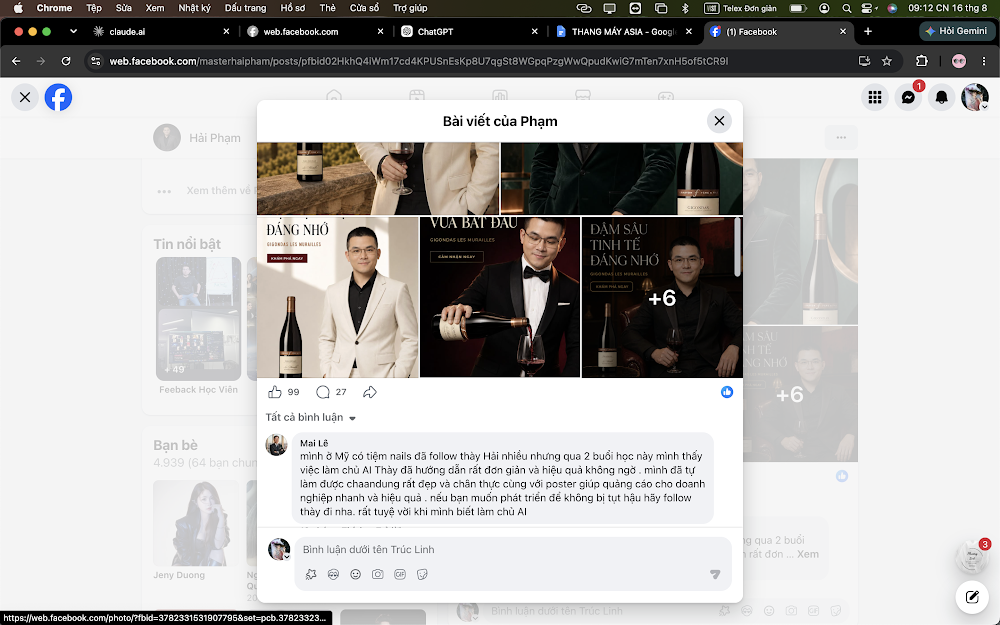Open Facebook notifications bell
Viewport: 1000px width, 625px height.
[941, 97]
